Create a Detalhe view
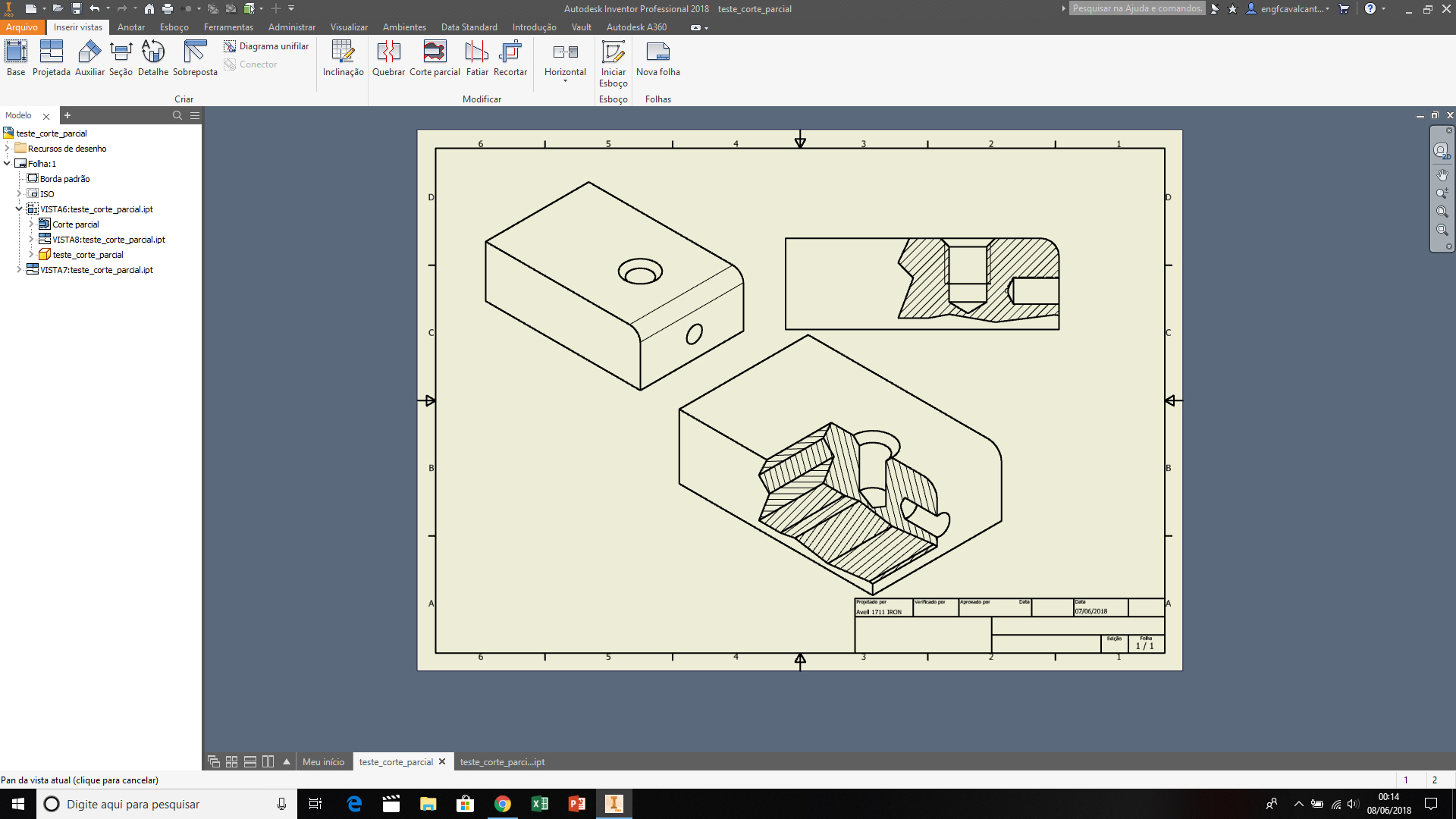This screenshot has height=819, width=1456. point(152,57)
